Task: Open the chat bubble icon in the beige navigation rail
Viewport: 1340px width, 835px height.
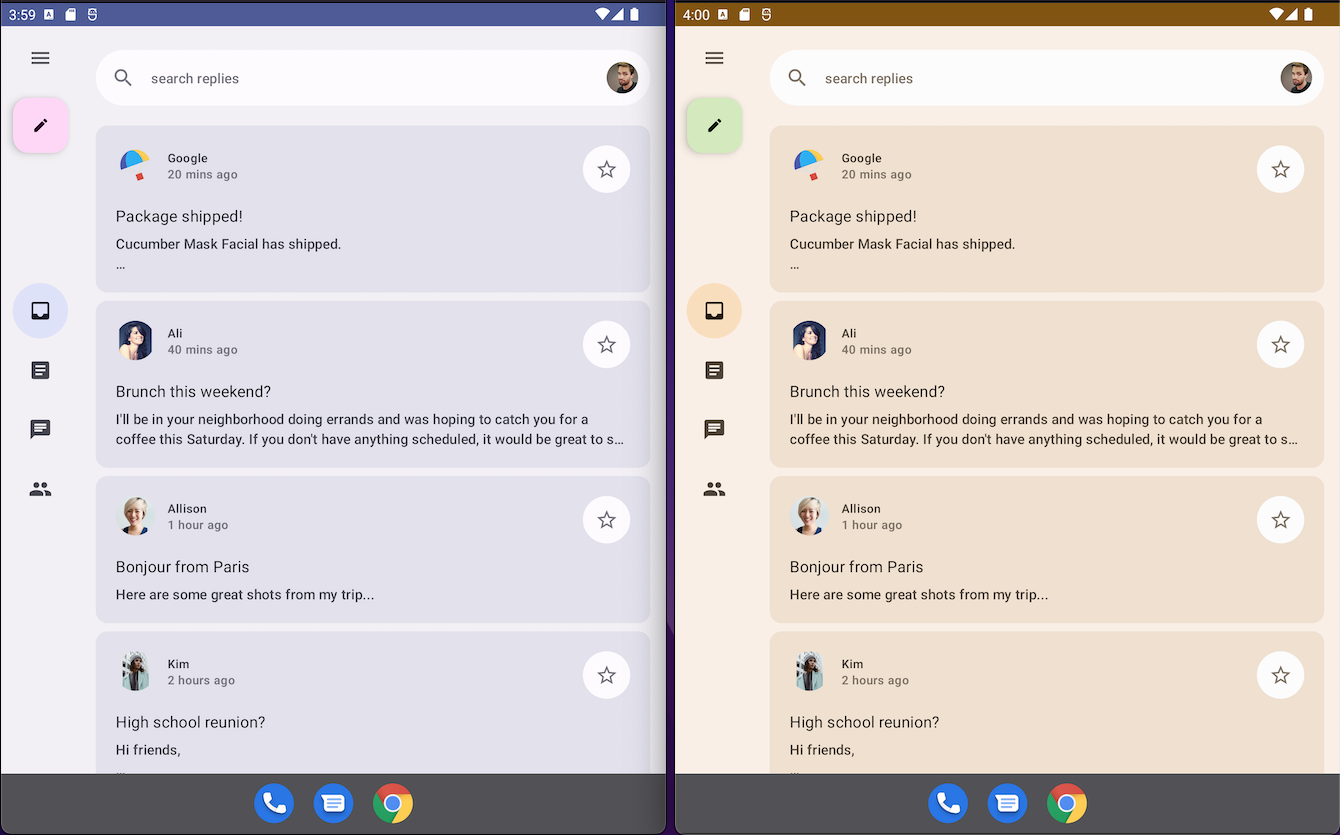Action: pyautogui.click(x=714, y=429)
